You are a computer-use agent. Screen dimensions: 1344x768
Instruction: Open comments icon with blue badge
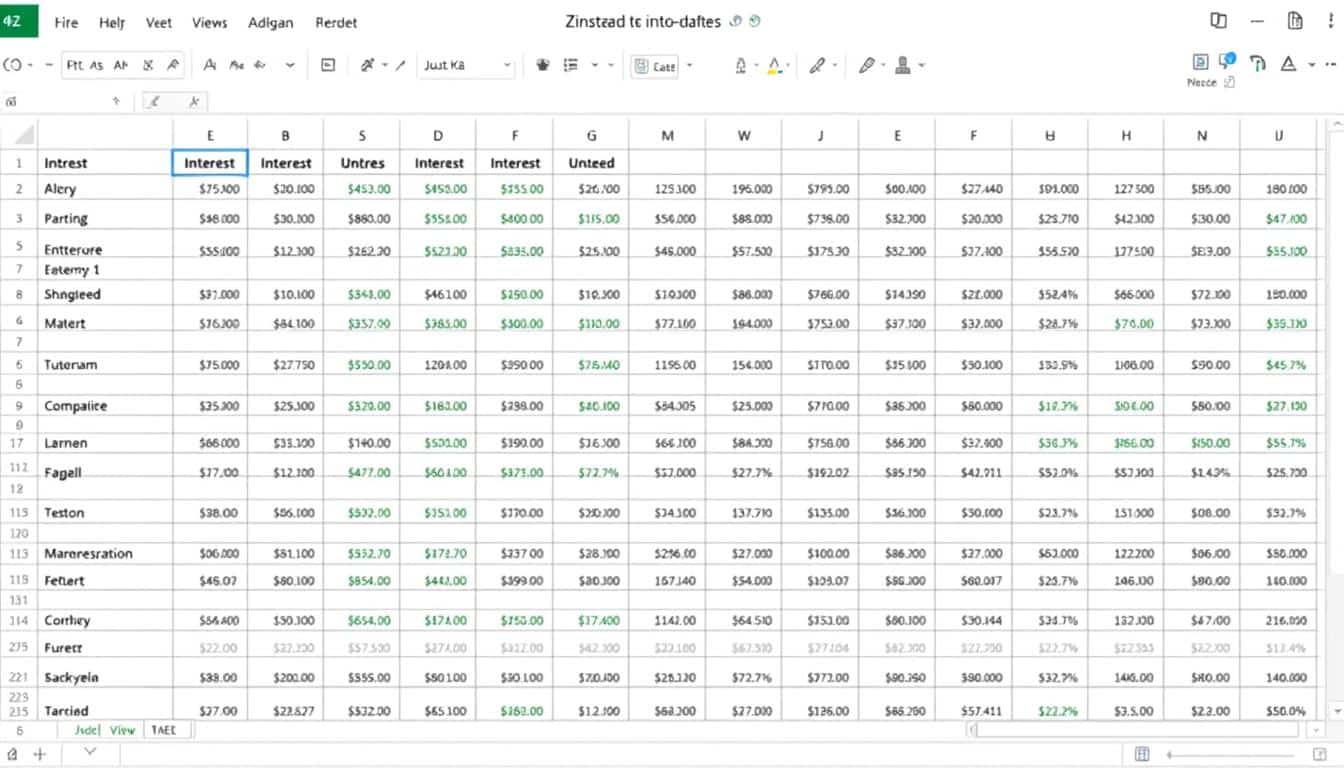coord(1227,62)
